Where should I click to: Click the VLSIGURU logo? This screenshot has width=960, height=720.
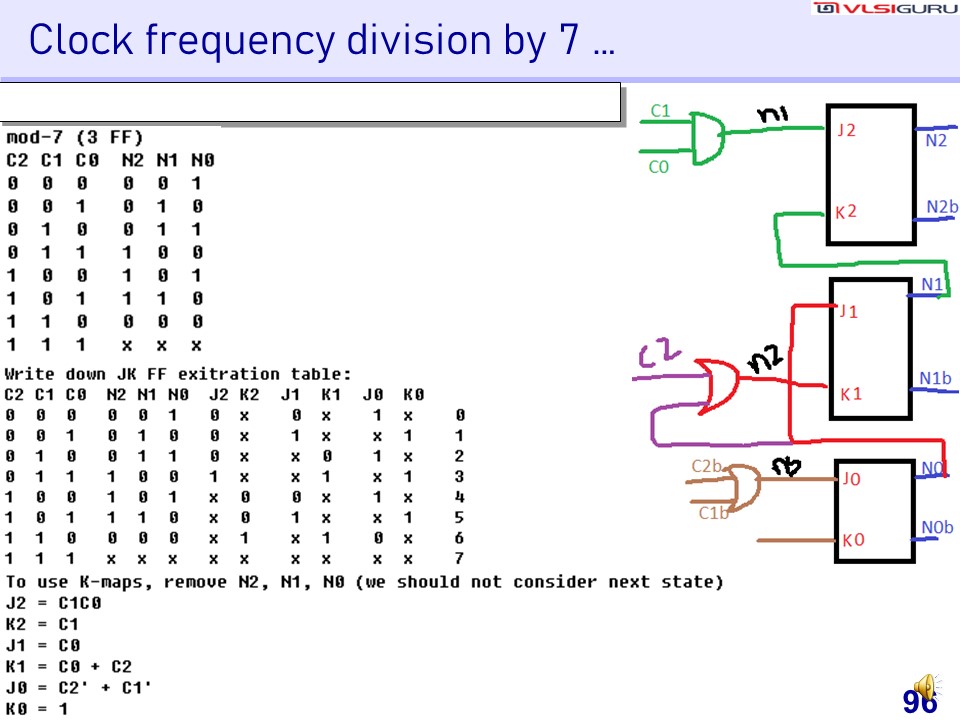pyautogui.click(x=884, y=9)
